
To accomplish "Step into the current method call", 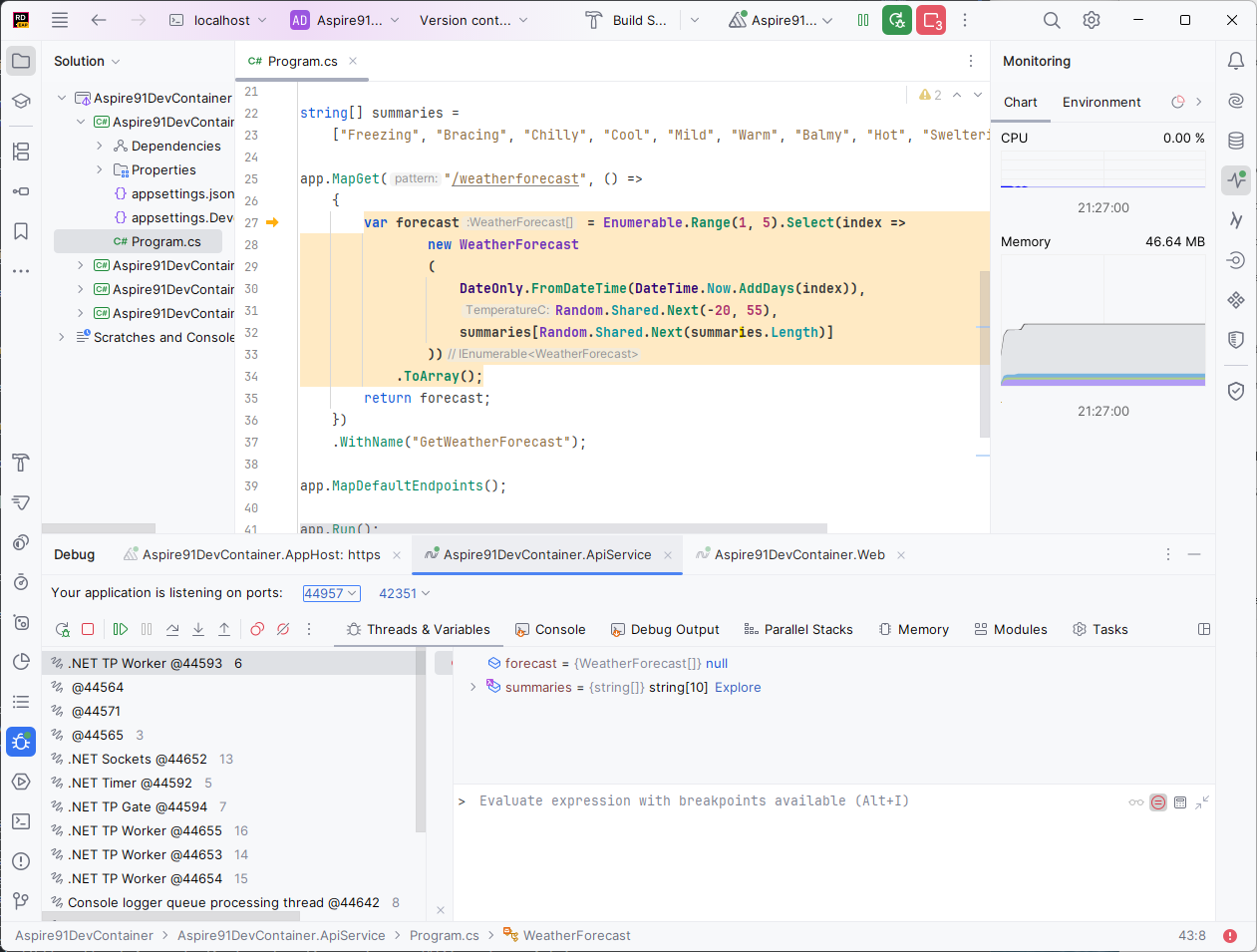I will (x=199, y=629).
